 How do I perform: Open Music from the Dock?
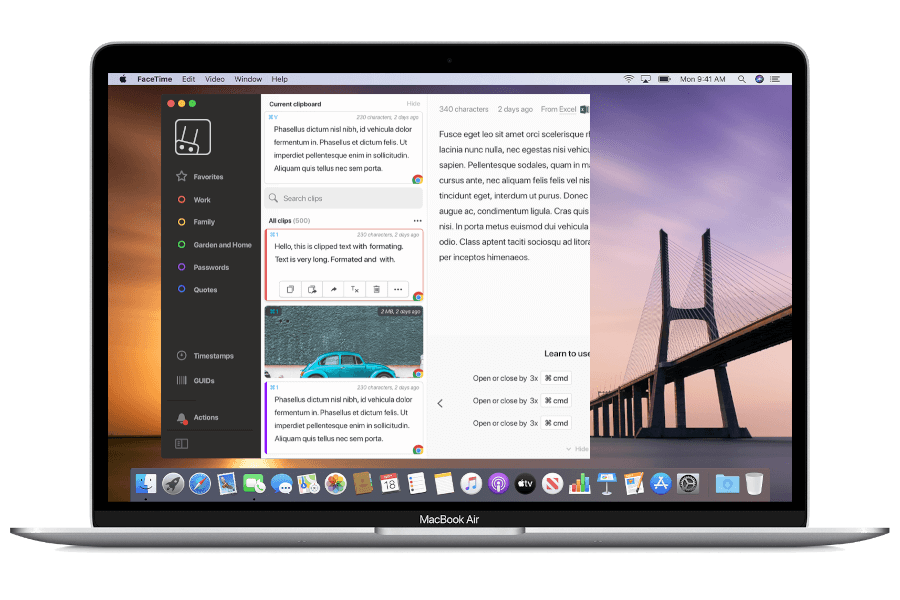(x=471, y=483)
